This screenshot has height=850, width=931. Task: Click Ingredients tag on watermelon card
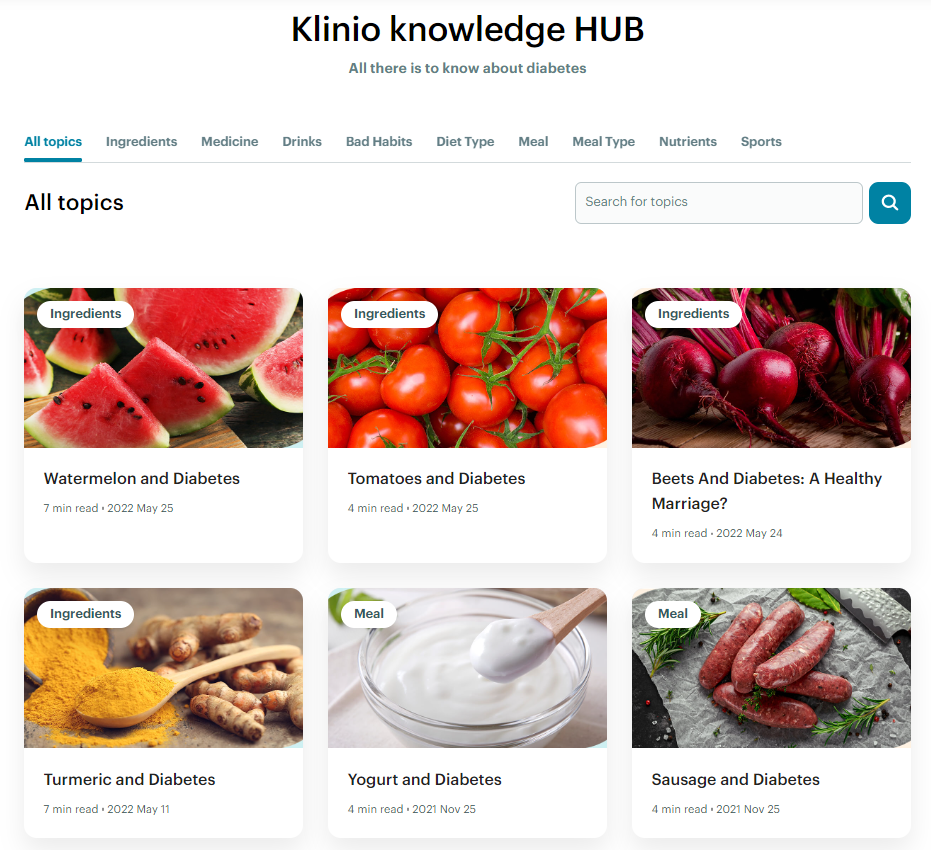[86, 314]
